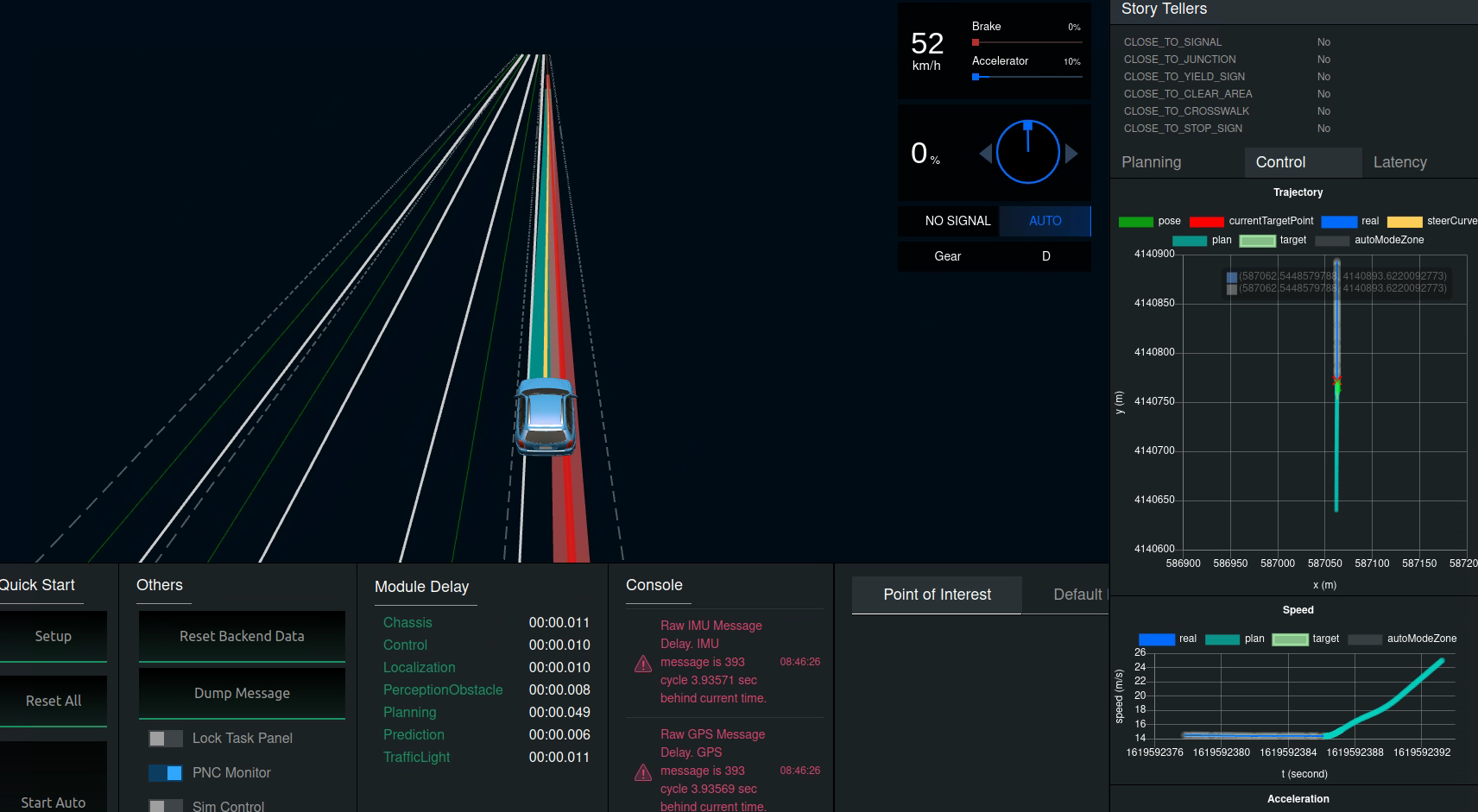Click the Prediction module delay entry
Image resolution: width=1478 pixels, height=812 pixels.
(x=486, y=735)
